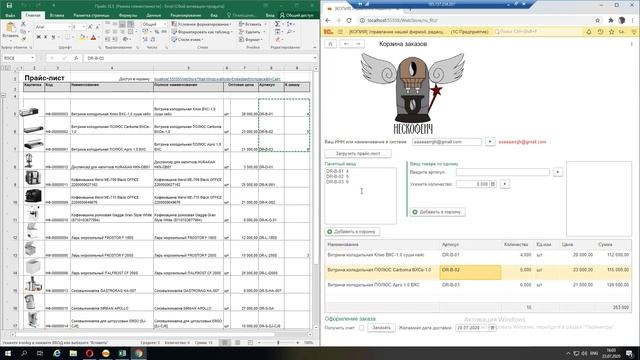The width and height of the screenshot is (640, 360).
Task: Switch to Excel Данные ribbon tab
Action: pyautogui.click(x=153, y=15)
